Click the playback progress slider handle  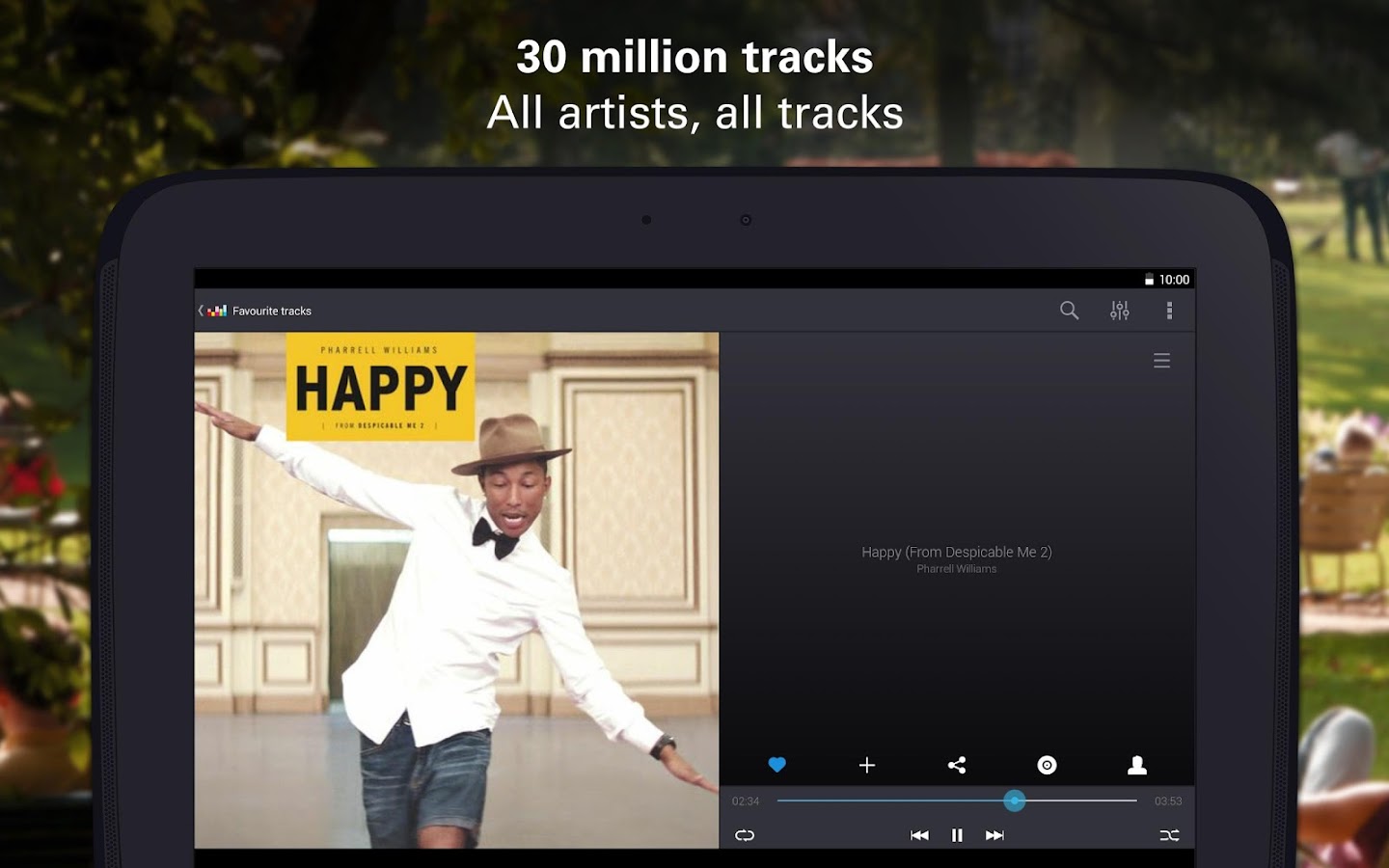tap(1014, 800)
